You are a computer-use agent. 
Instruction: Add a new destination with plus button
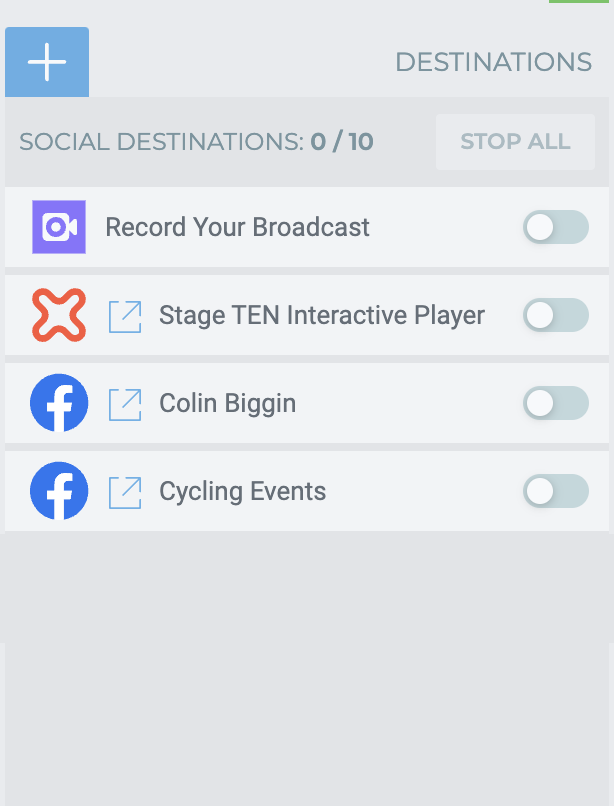point(47,62)
